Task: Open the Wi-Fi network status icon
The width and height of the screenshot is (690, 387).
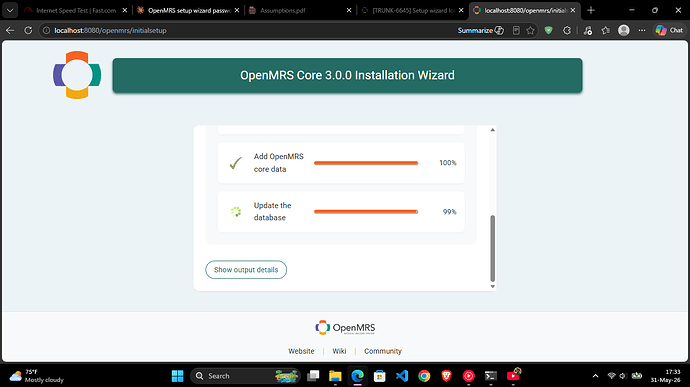Action: (x=611, y=376)
